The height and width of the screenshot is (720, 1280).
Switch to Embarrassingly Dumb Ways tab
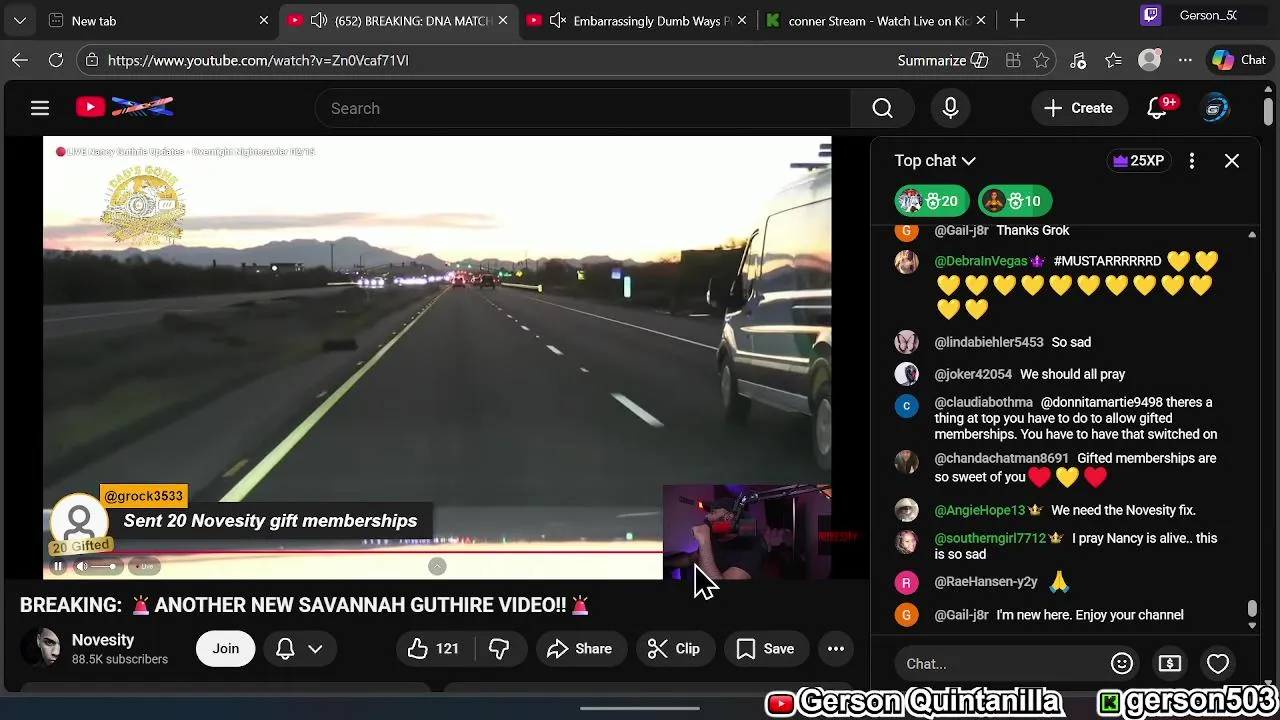point(640,20)
